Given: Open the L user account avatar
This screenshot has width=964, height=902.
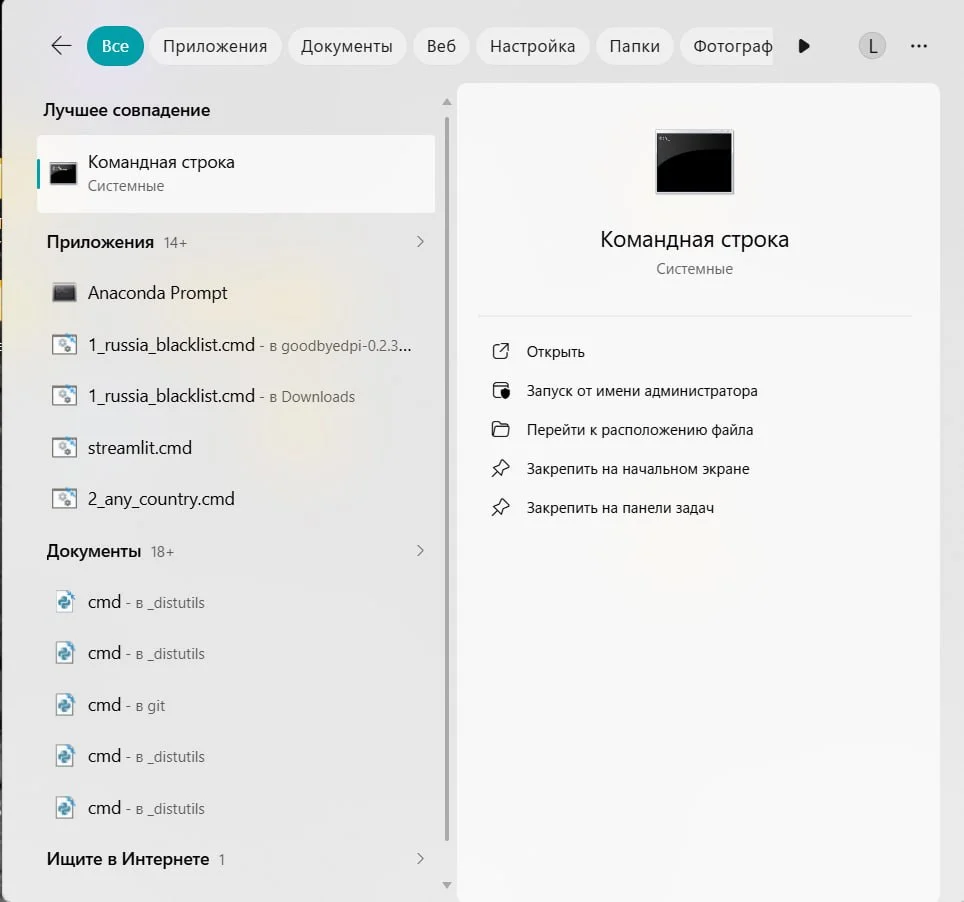Looking at the screenshot, I should coord(872,46).
